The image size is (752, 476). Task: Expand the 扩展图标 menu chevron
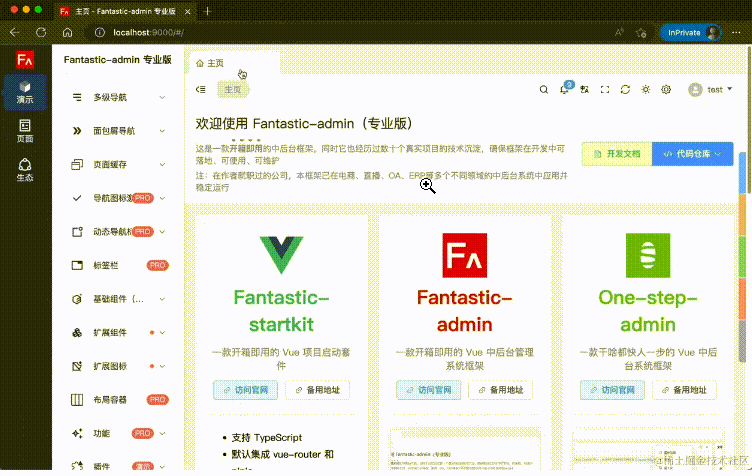click(163, 366)
